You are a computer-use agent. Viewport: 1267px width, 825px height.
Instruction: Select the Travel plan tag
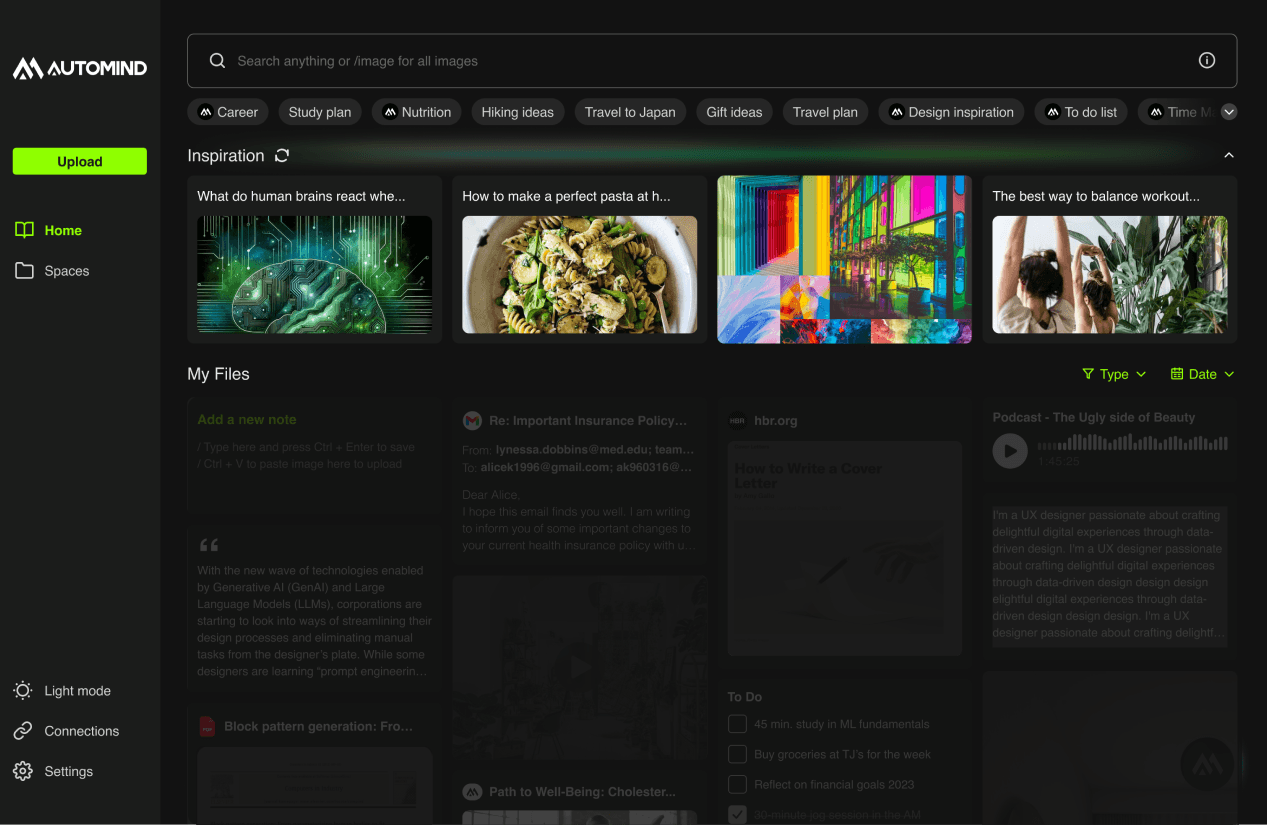point(825,112)
